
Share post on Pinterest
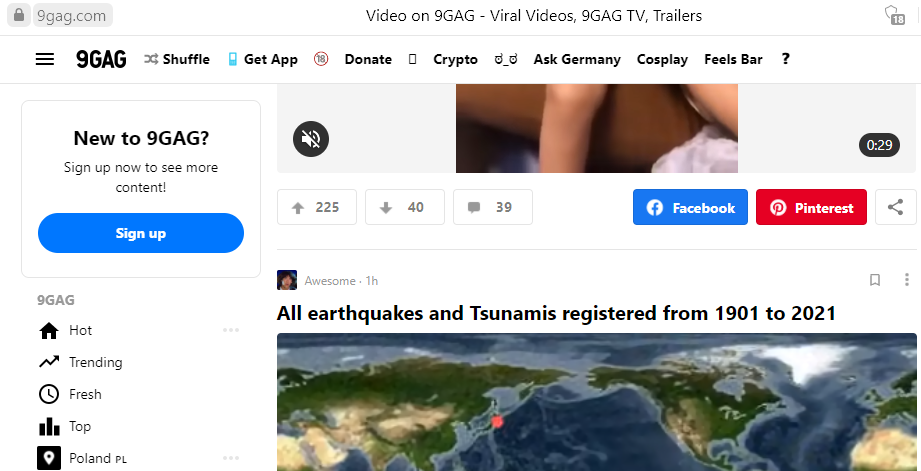(x=811, y=207)
